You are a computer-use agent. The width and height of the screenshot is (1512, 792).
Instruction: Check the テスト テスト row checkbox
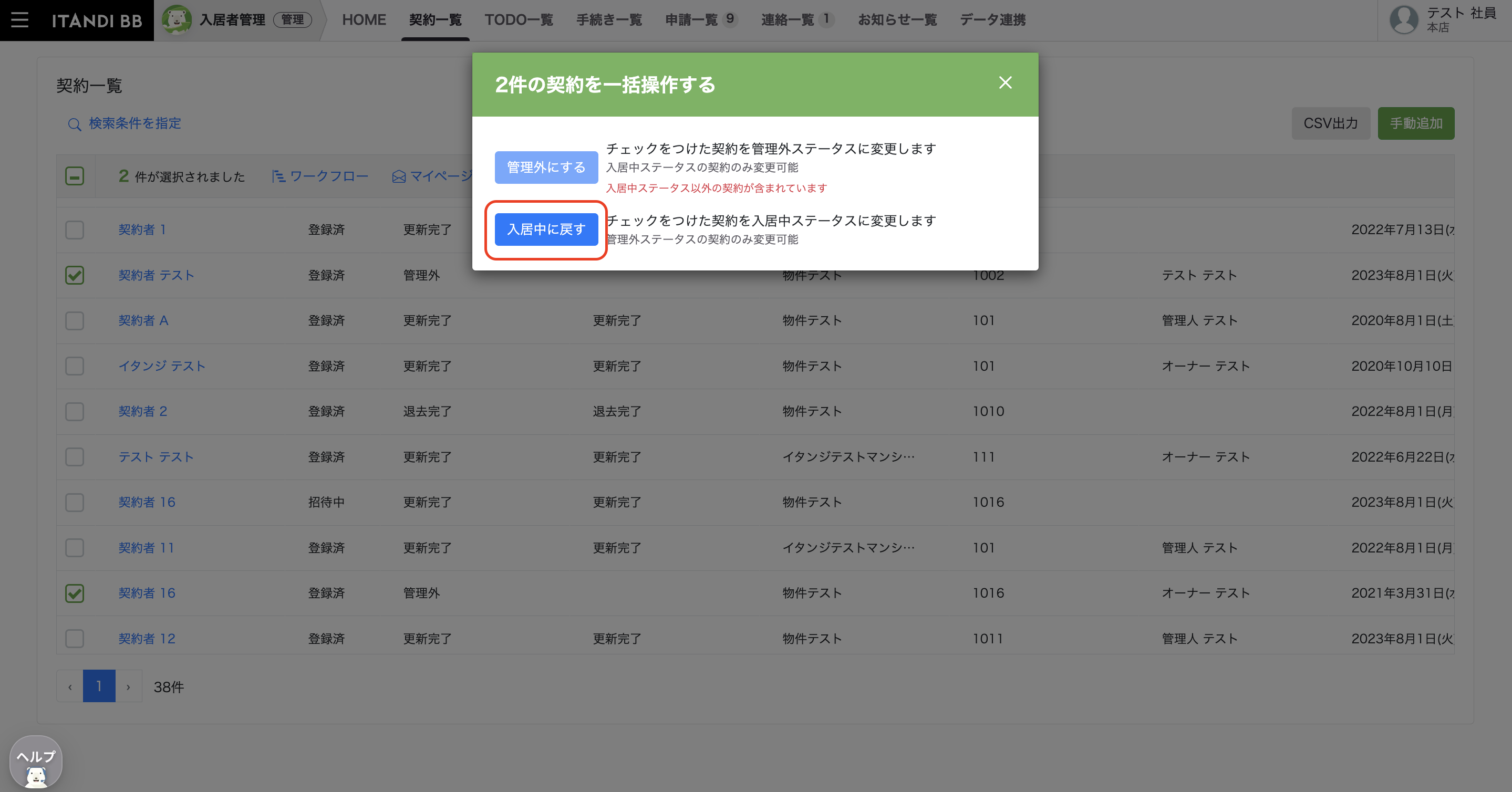click(75, 457)
